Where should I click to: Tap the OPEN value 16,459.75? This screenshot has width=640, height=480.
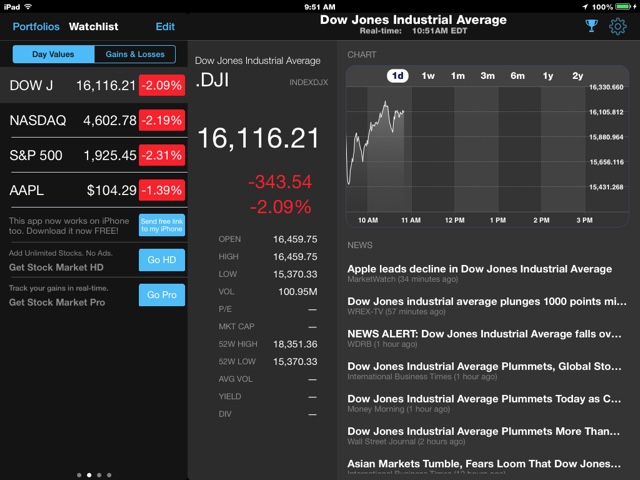click(295, 239)
